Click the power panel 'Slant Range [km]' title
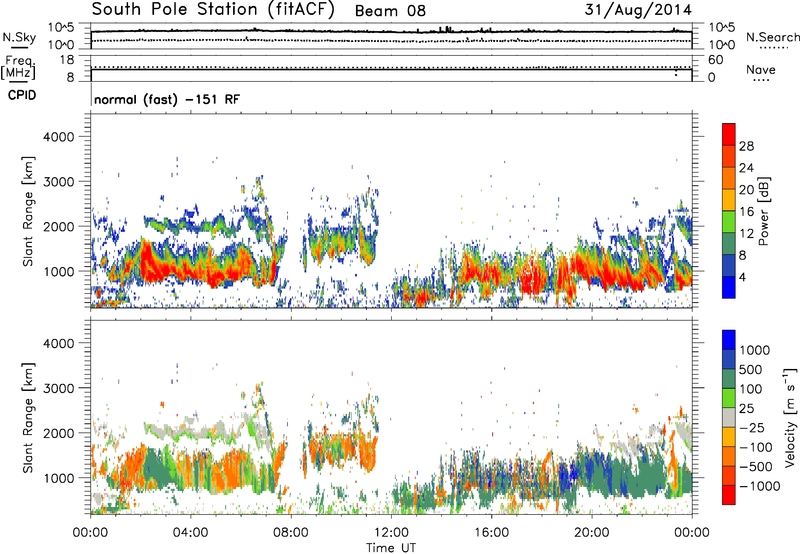This screenshot has height=554, width=800. point(28,211)
